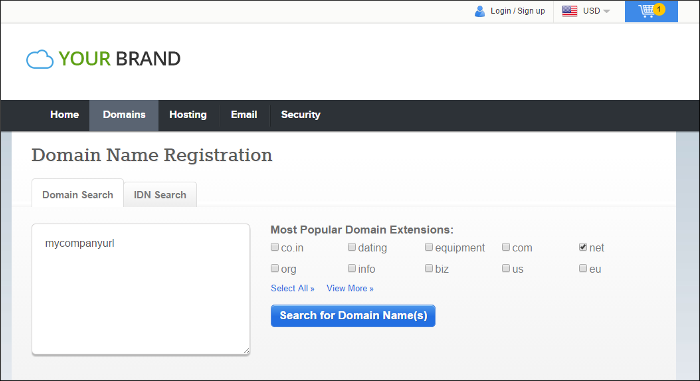Click in the domain name text area

(x=141, y=289)
